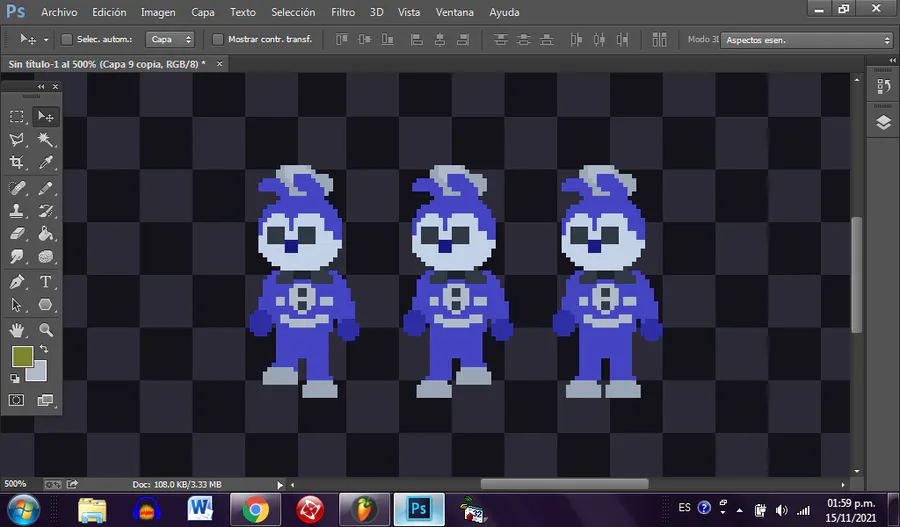Select the Type tool
This screenshot has width=900, height=527.
46,282
